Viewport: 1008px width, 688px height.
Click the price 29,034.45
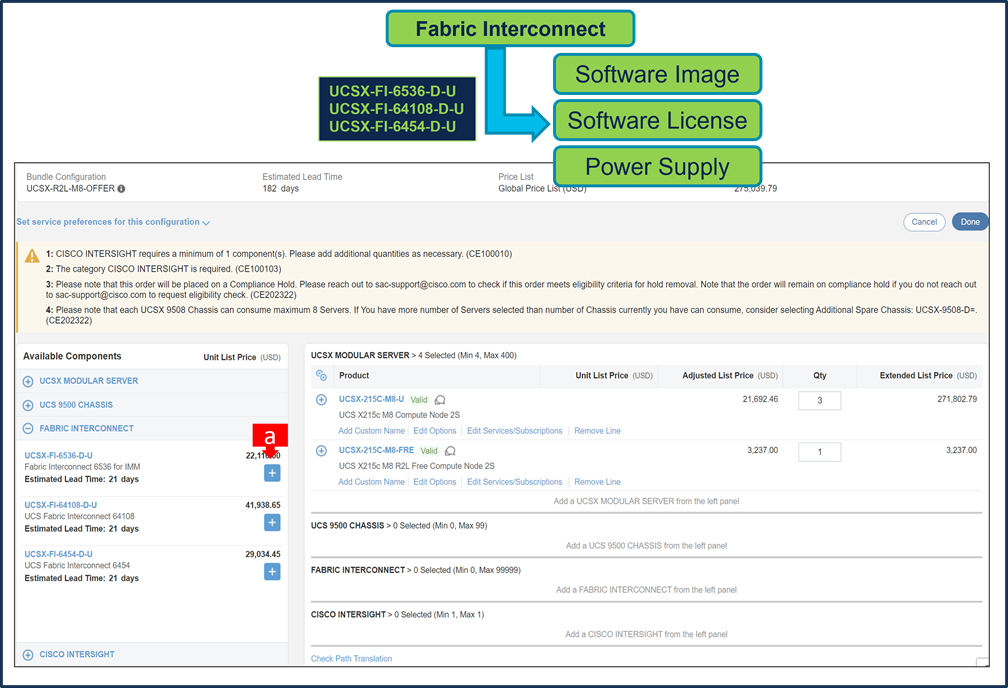(x=263, y=554)
